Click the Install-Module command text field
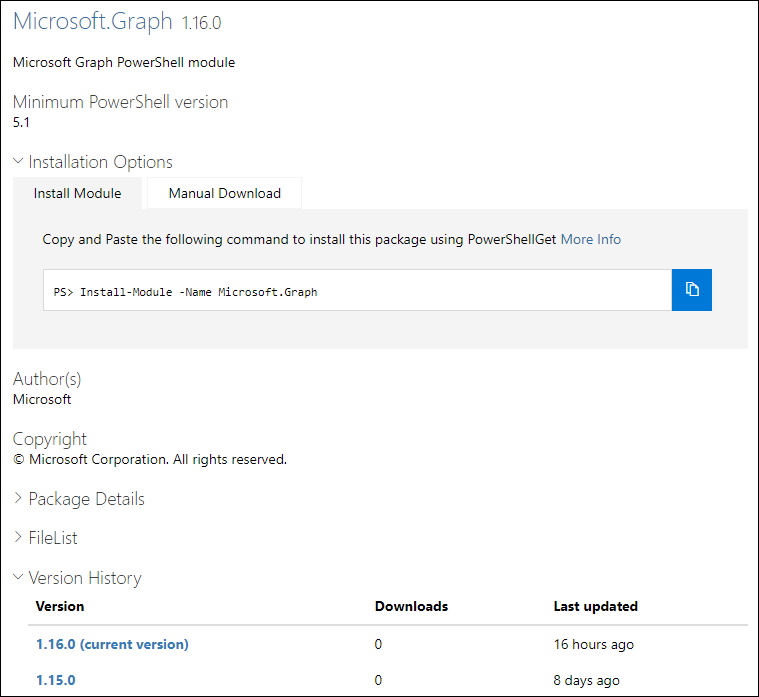The width and height of the screenshot is (759, 697). coord(357,290)
